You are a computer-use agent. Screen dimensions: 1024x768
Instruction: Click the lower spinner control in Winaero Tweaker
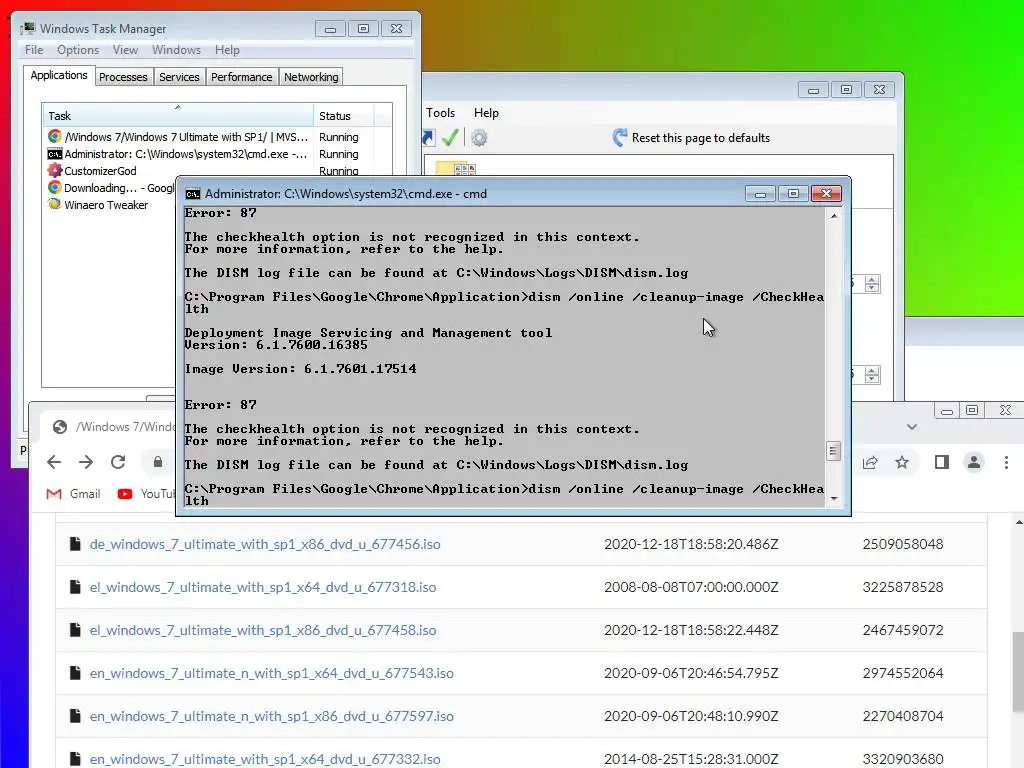tap(872, 375)
